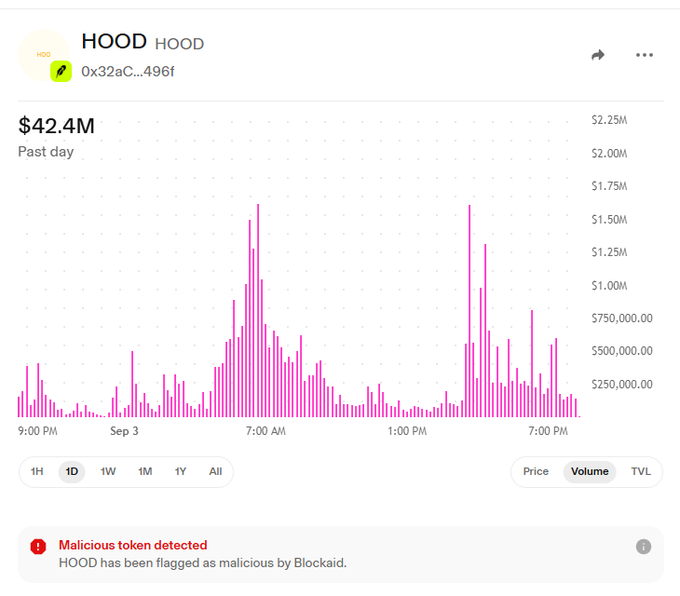This screenshot has width=680, height=596.
Task: Click the 7:00 AM time axis label
Action: 266,431
